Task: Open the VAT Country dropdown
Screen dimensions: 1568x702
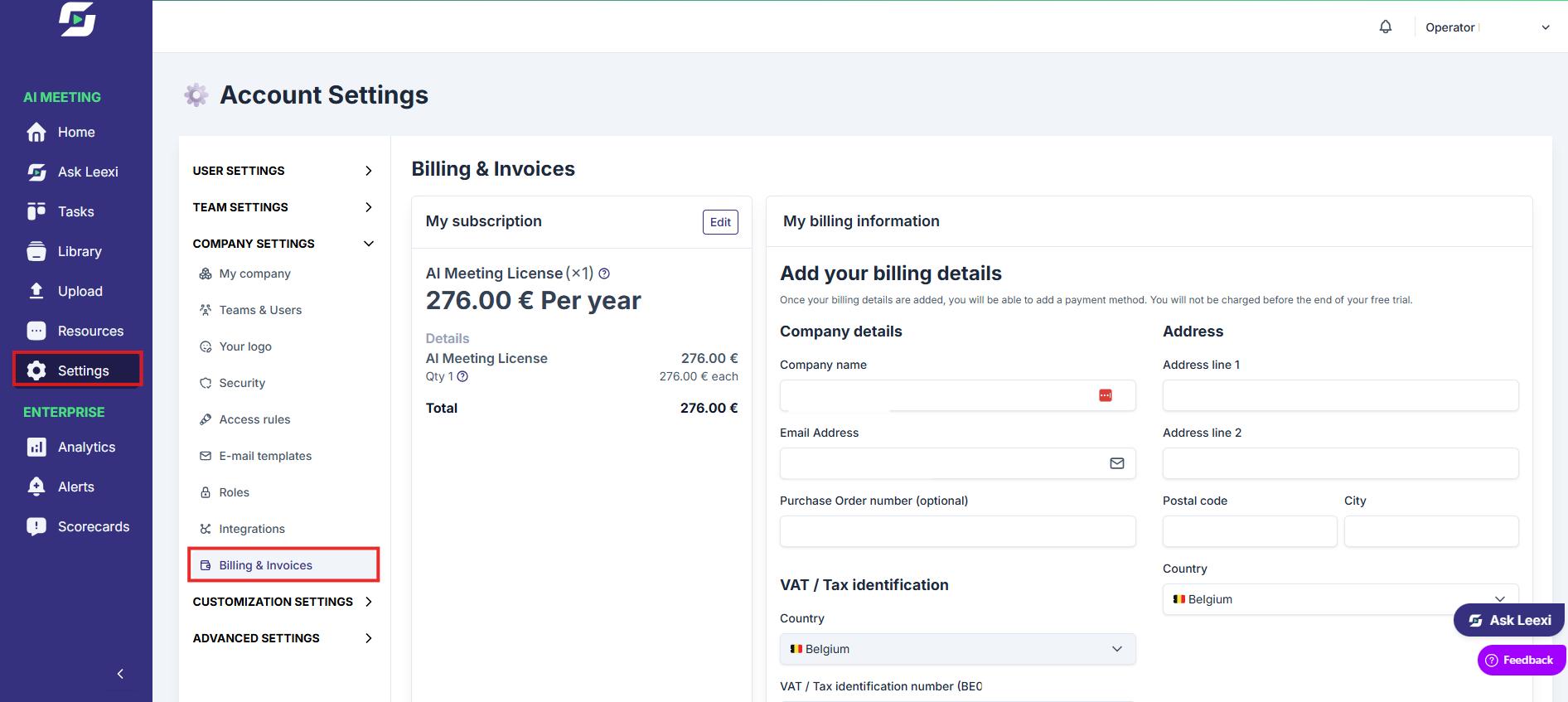Action: [x=957, y=649]
